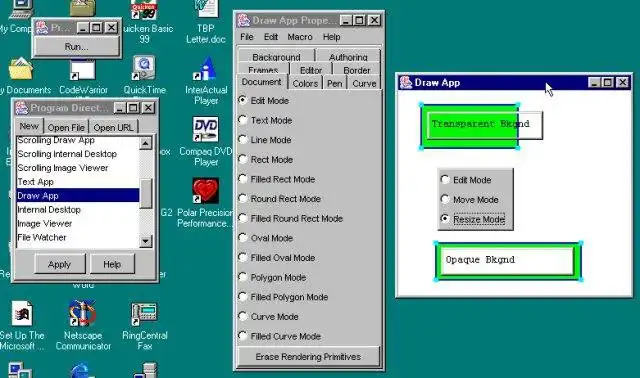Select File Watcher in program list
The width and height of the screenshot is (640, 378).
pyautogui.click(x=78, y=237)
